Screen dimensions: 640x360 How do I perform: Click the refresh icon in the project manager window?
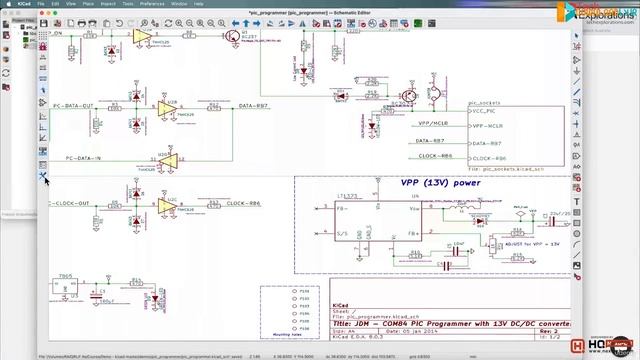click(x=6, y=73)
